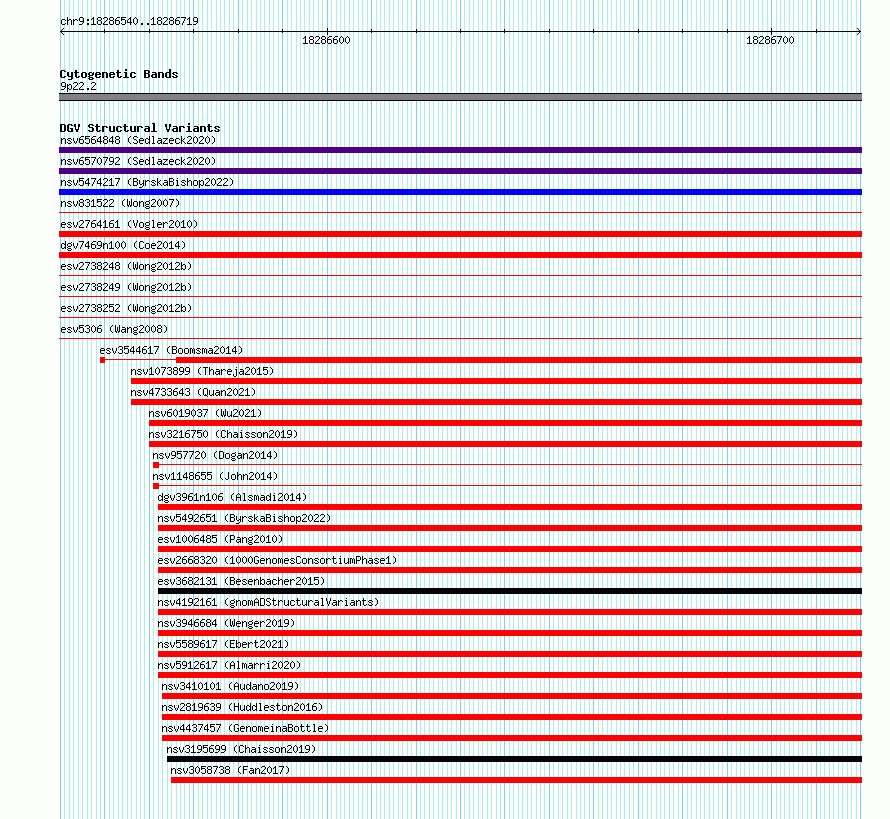Open nsv3946684 (Wenger2019) variant
This screenshot has width=890, height=819.
point(226,623)
